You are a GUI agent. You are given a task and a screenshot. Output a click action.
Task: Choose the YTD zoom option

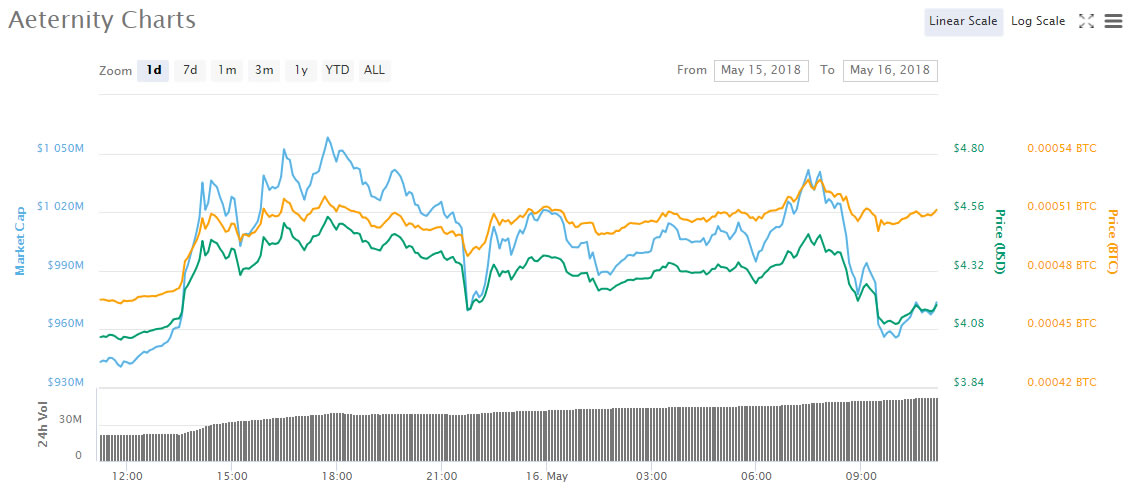(337, 70)
